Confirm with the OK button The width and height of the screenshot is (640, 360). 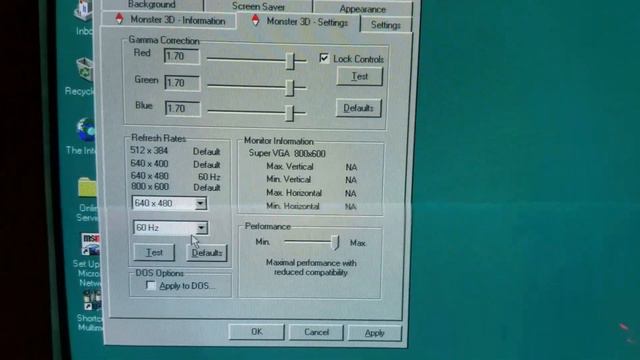coord(256,331)
